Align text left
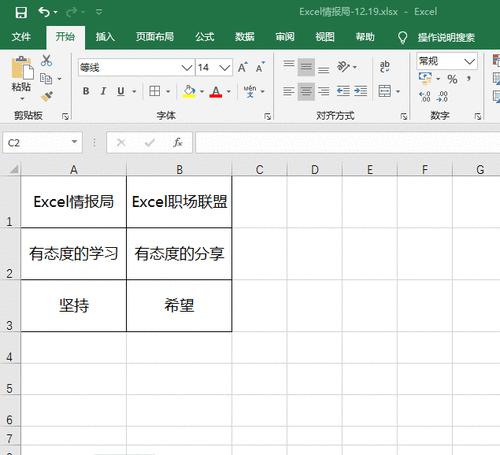 [x=289, y=91]
